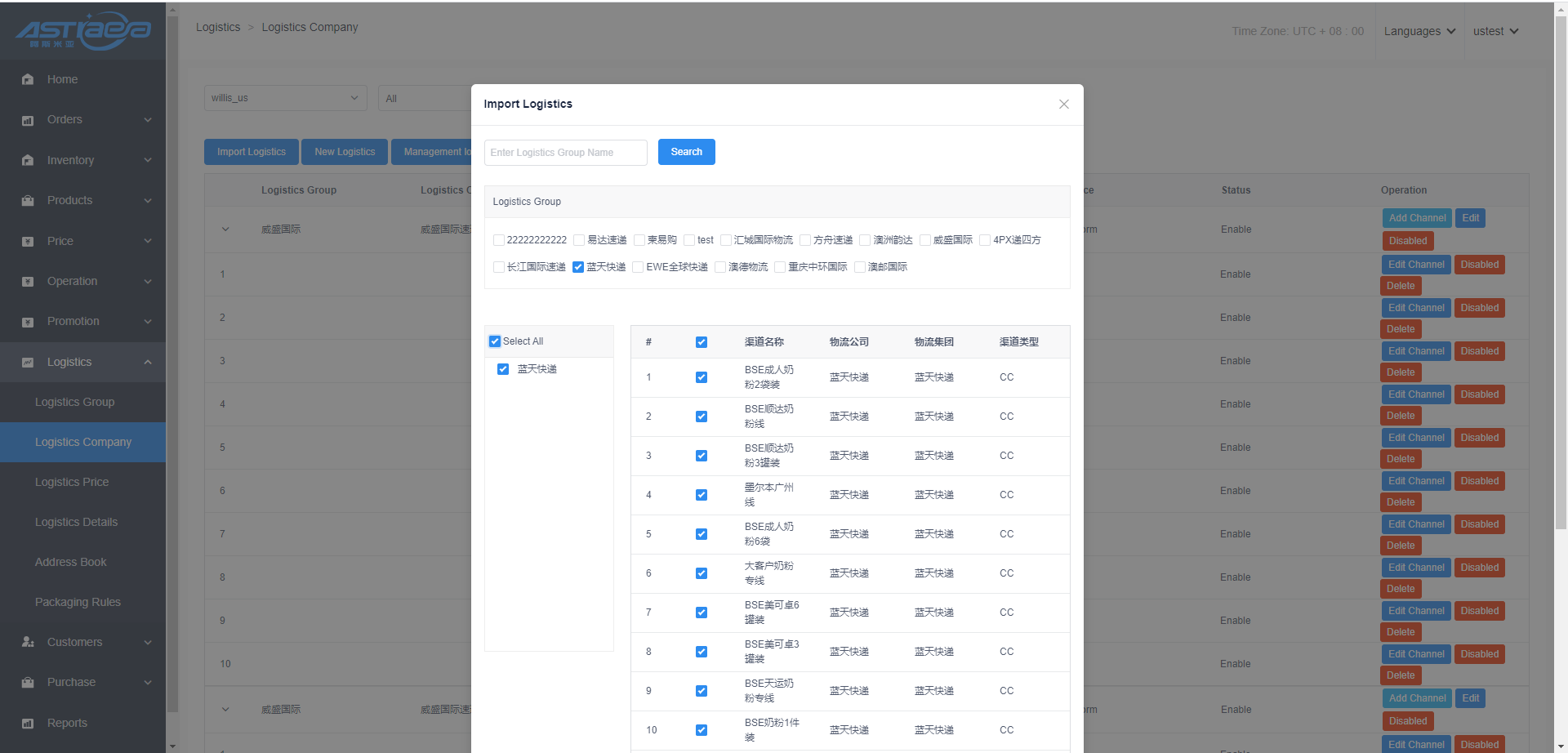
Task: Go to Address Book page
Action: pyautogui.click(x=71, y=562)
